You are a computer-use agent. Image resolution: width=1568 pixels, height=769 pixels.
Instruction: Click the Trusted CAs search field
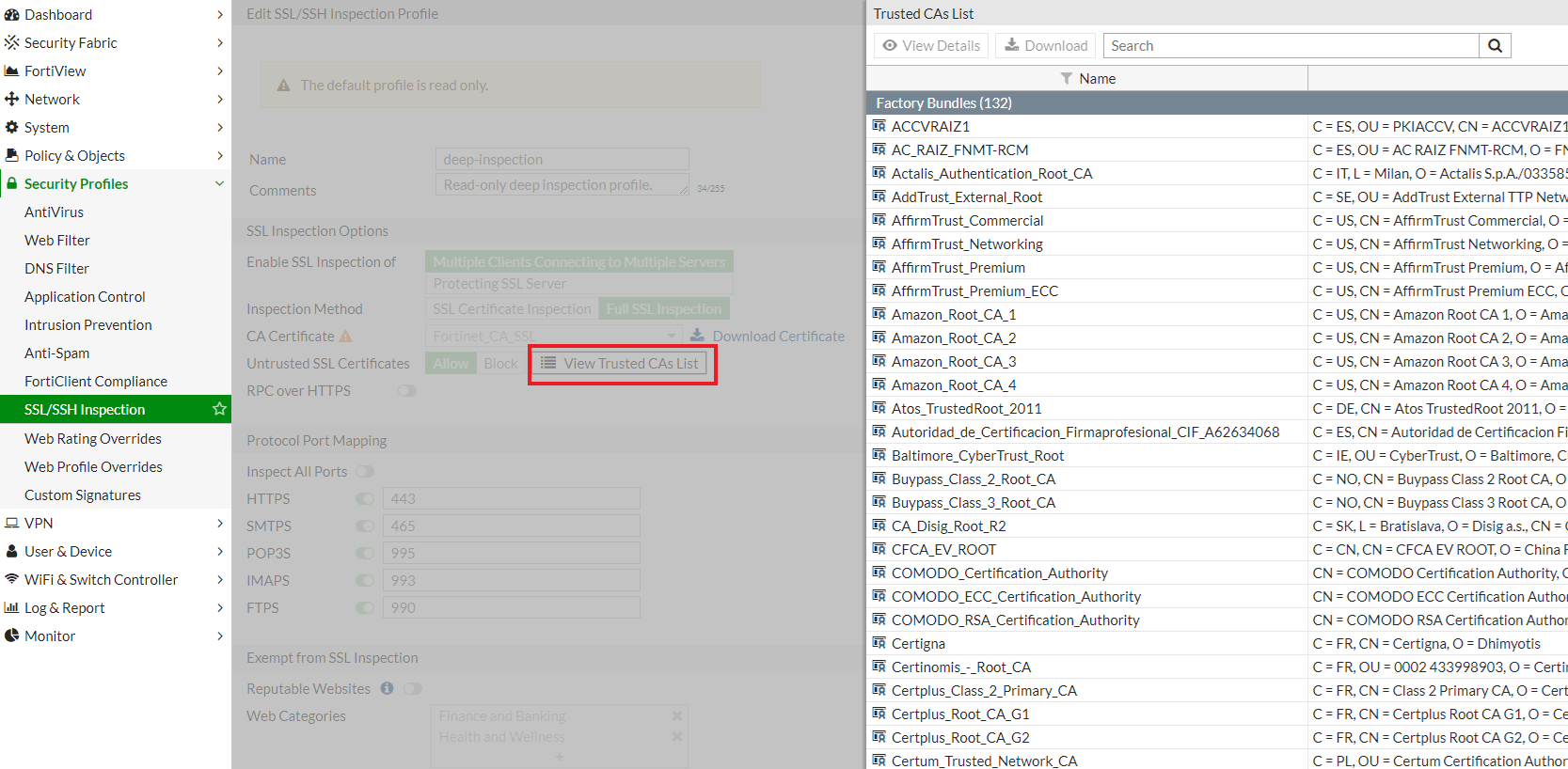pyautogui.click(x=1291, y=46)
